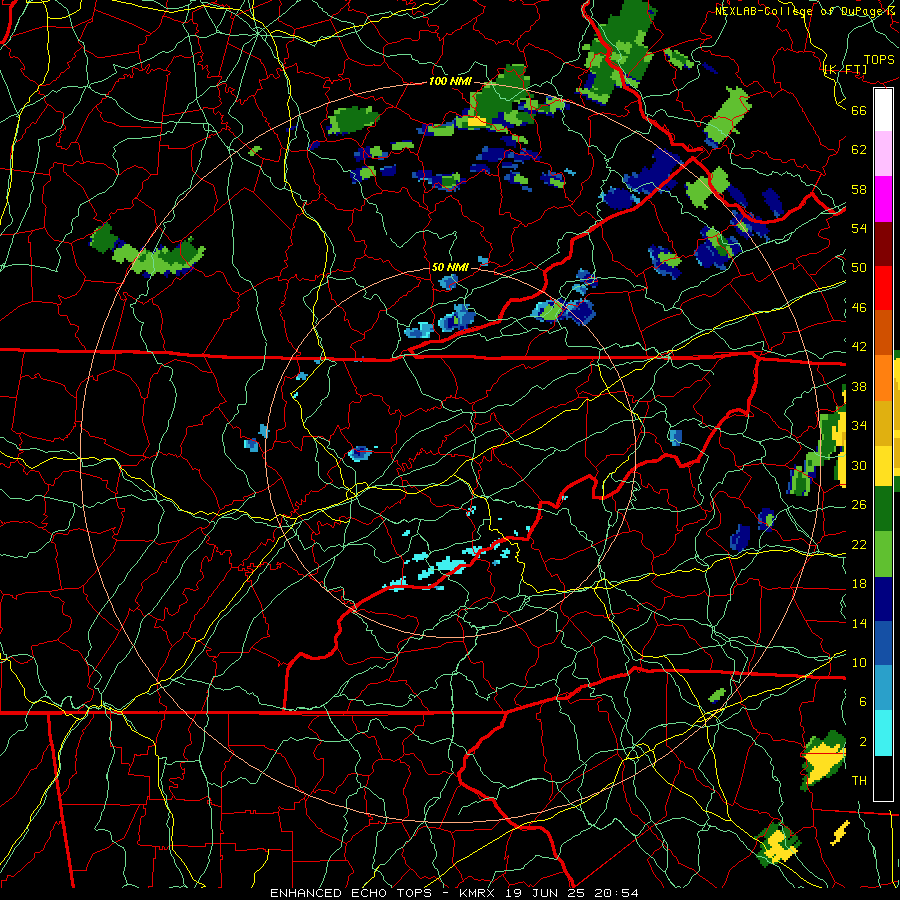The width and height of the screenshot is (900, 900).
Task: Click the '14' legend scale value
Action: point(859,623)
